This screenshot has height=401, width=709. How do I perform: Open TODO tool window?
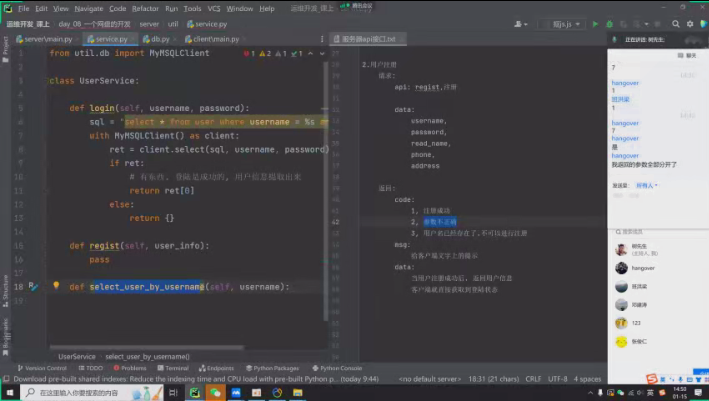pyautogui.click(x=90, y=368)
